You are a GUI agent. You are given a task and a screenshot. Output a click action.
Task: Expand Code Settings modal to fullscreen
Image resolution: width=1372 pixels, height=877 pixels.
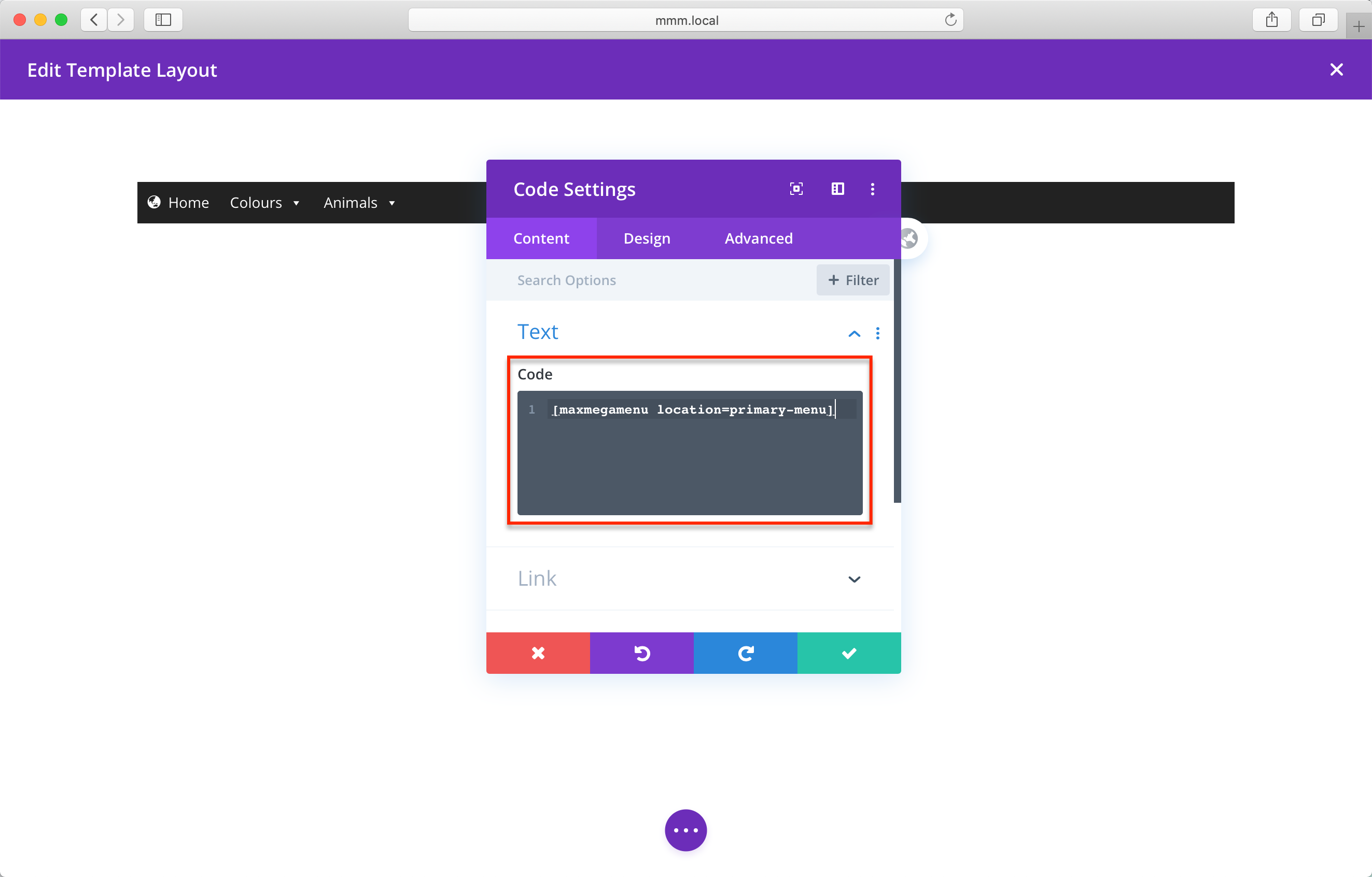pyautogui.click(x=796, y=189)
